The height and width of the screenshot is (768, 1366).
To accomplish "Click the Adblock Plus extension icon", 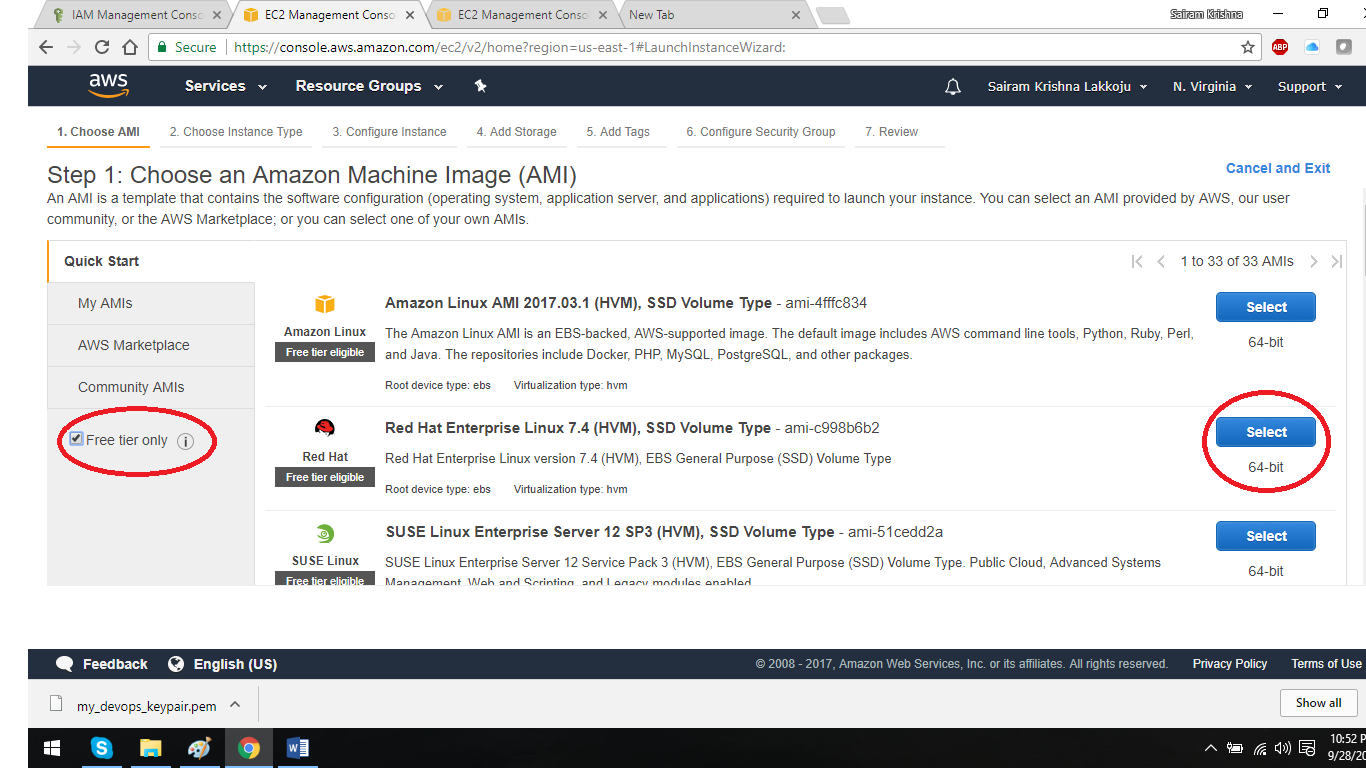I will point(1280,47).
